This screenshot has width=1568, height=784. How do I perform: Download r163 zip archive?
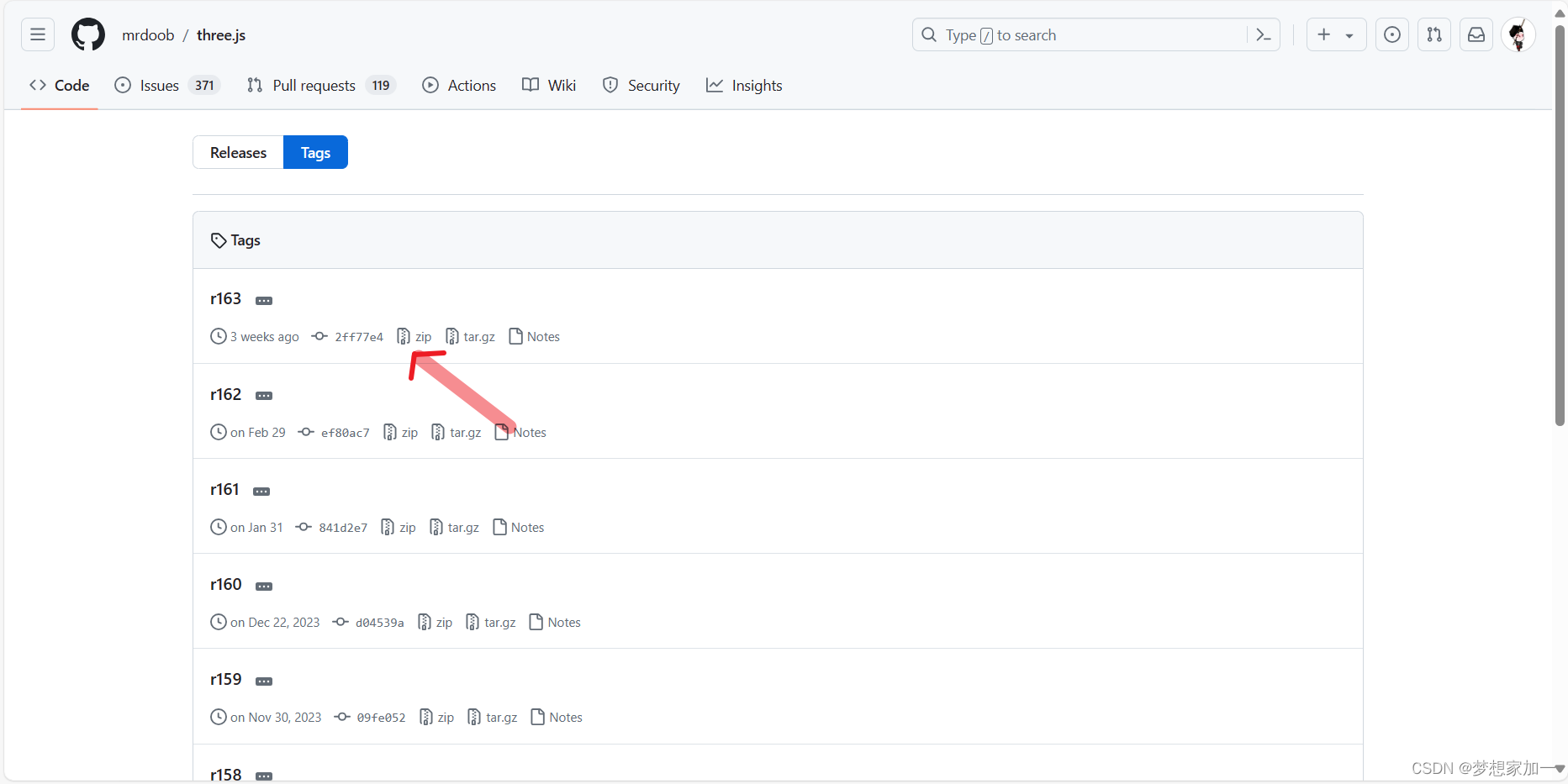click(x=414, y=336)
